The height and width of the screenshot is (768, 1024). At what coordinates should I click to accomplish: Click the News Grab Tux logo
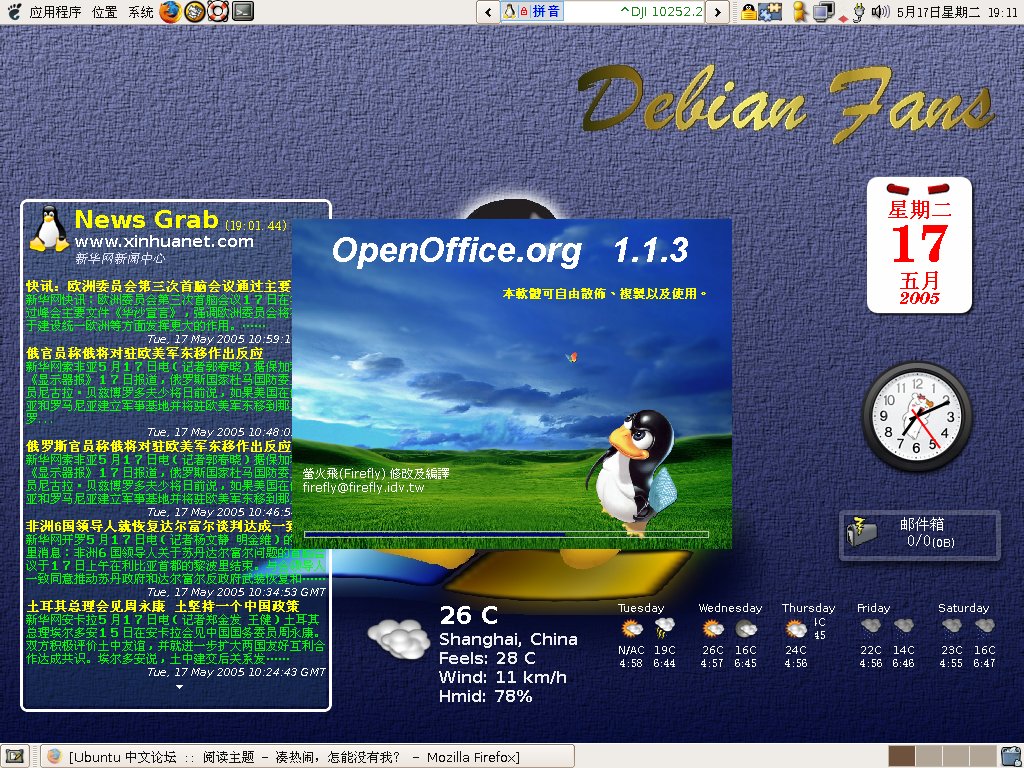[x=50, y=229]
